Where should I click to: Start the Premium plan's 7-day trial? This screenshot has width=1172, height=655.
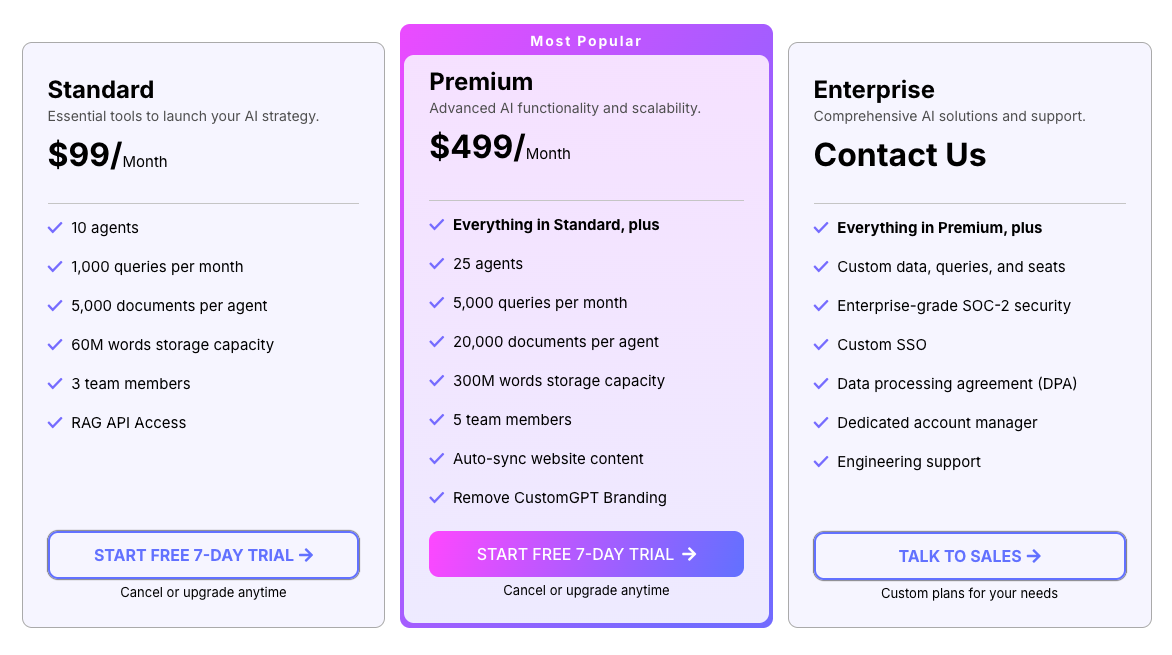(586, 554)
